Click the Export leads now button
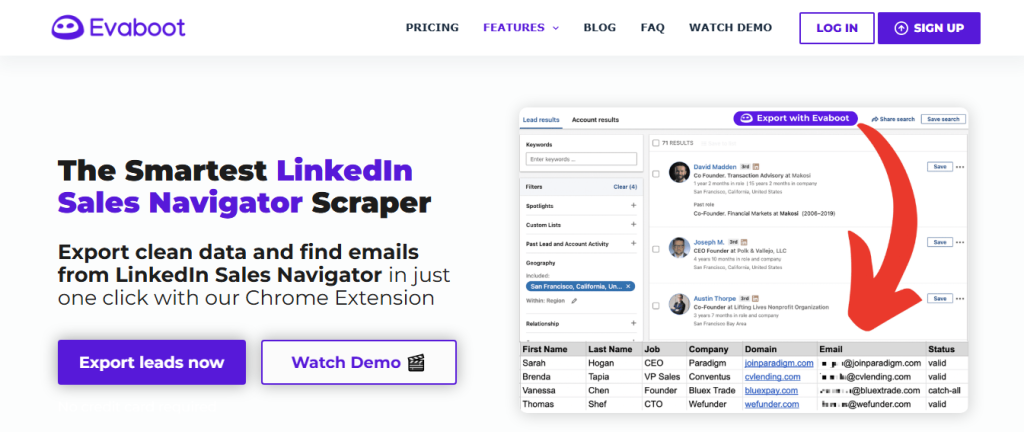The width and height of the screenshot is (1024, 432). pyautogui.click(x=152, y=362)
